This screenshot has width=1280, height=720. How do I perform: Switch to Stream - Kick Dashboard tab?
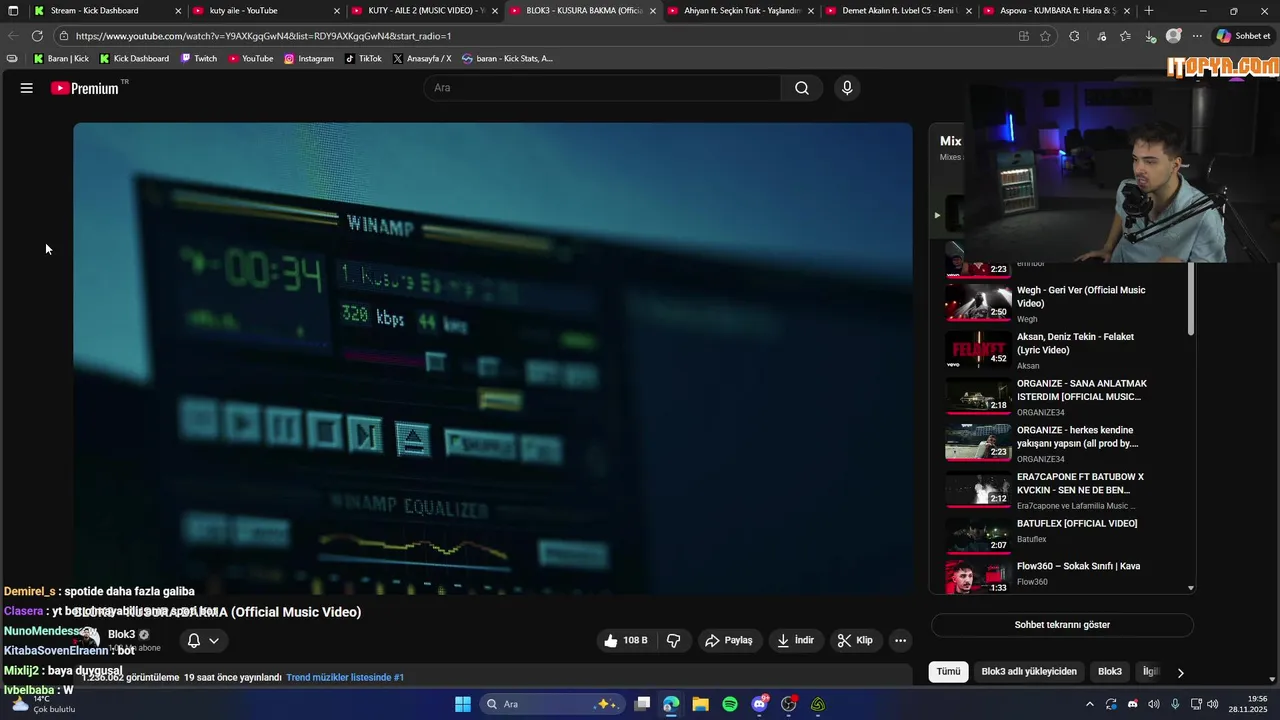[x=108, y=10]
